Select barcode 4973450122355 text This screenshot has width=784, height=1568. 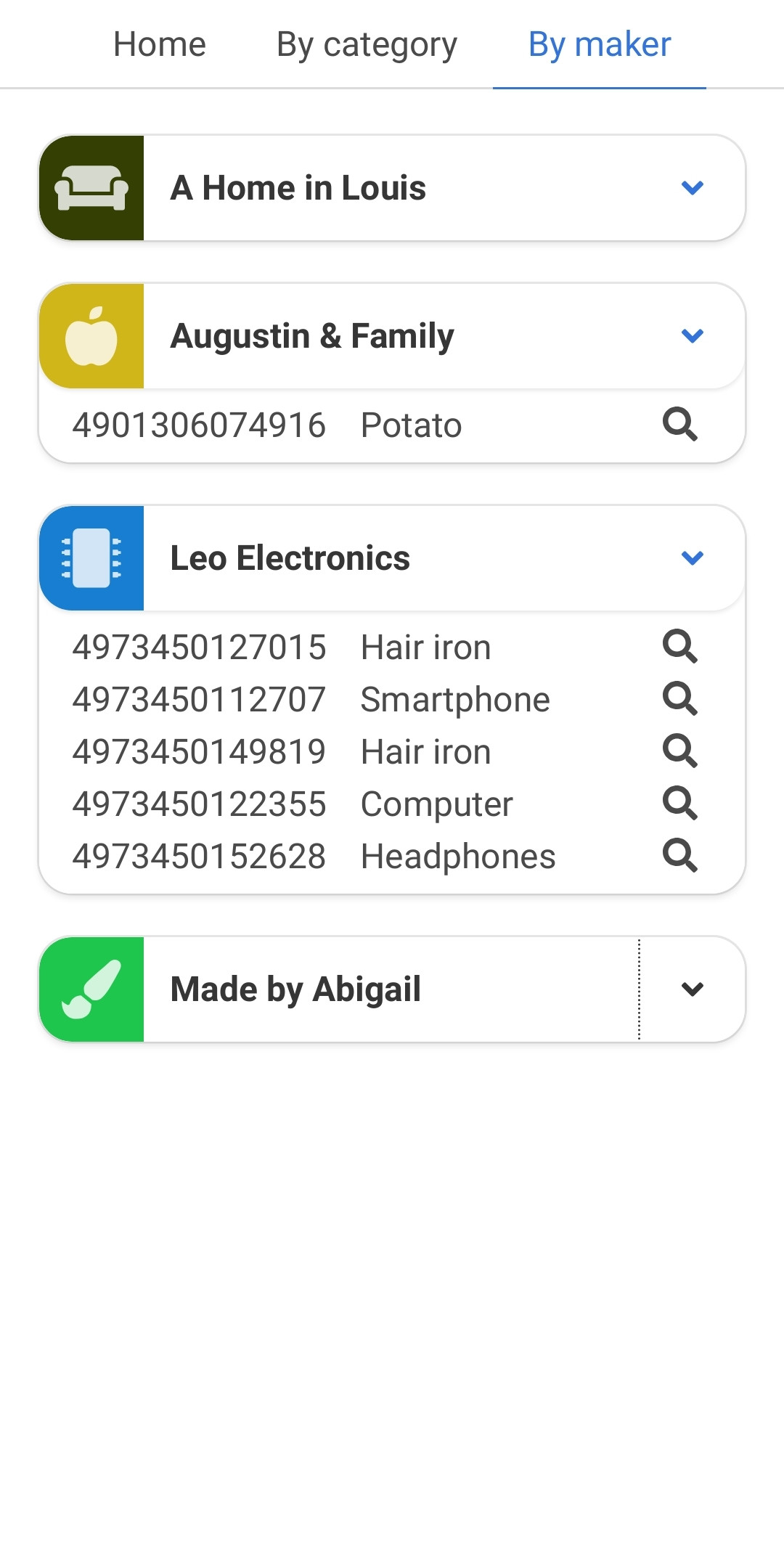pos(199,804)
